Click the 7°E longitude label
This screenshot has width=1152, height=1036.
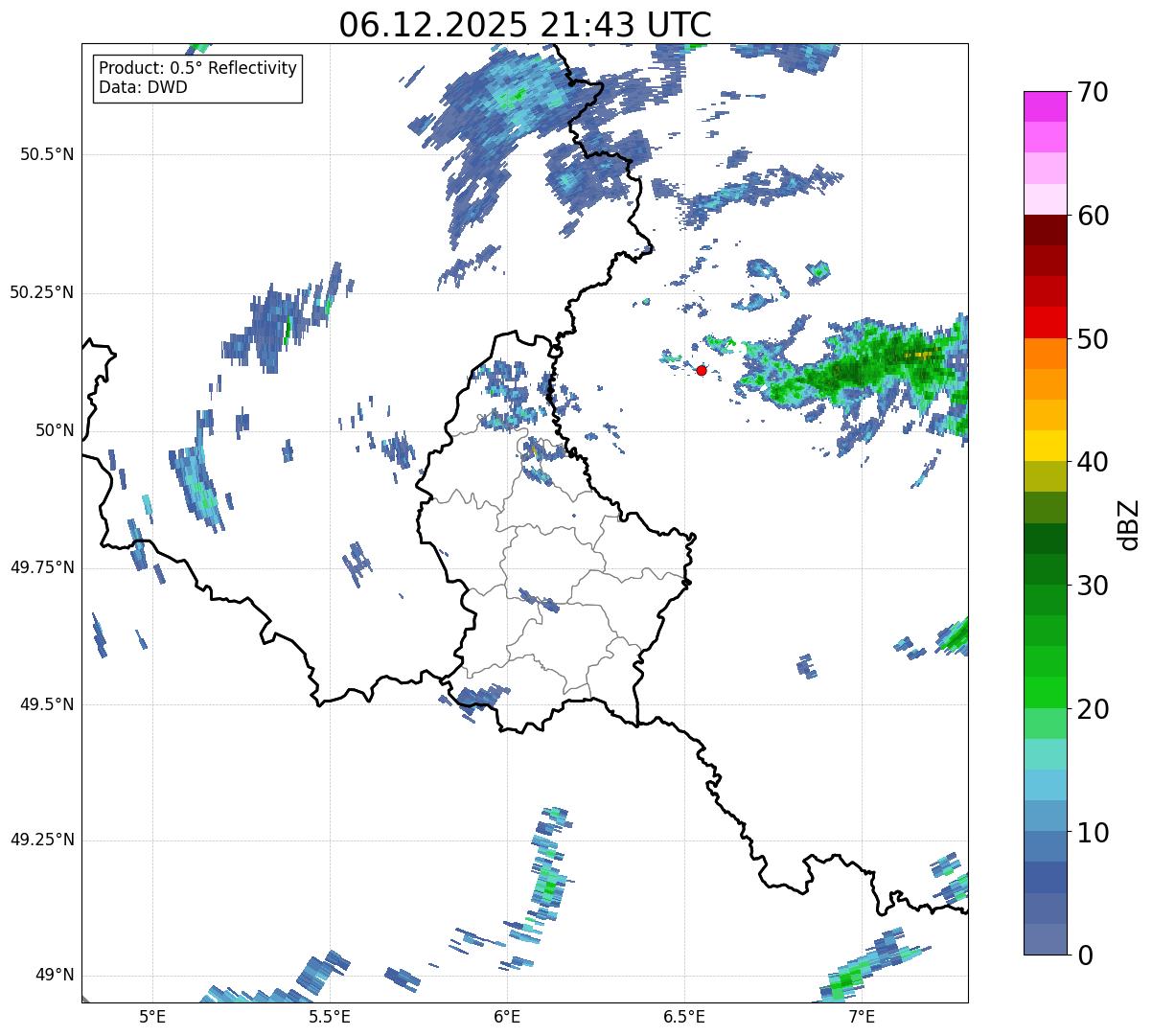(x=862, y=1017)
